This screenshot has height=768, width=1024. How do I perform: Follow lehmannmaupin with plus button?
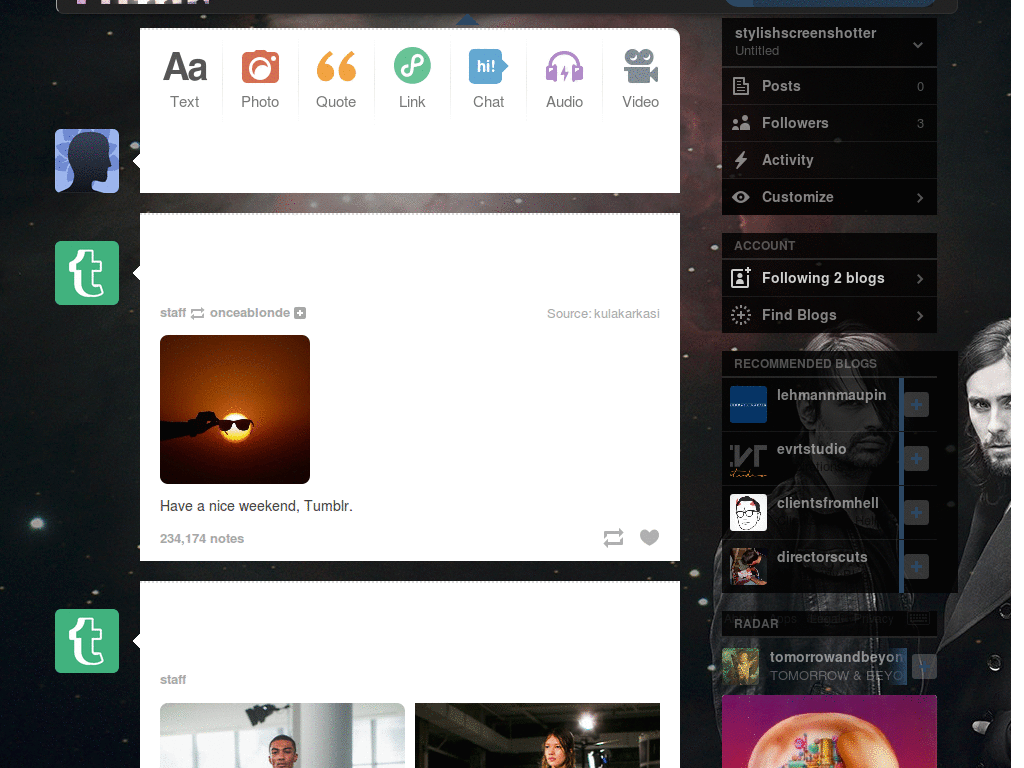click(x=916, y=404)
